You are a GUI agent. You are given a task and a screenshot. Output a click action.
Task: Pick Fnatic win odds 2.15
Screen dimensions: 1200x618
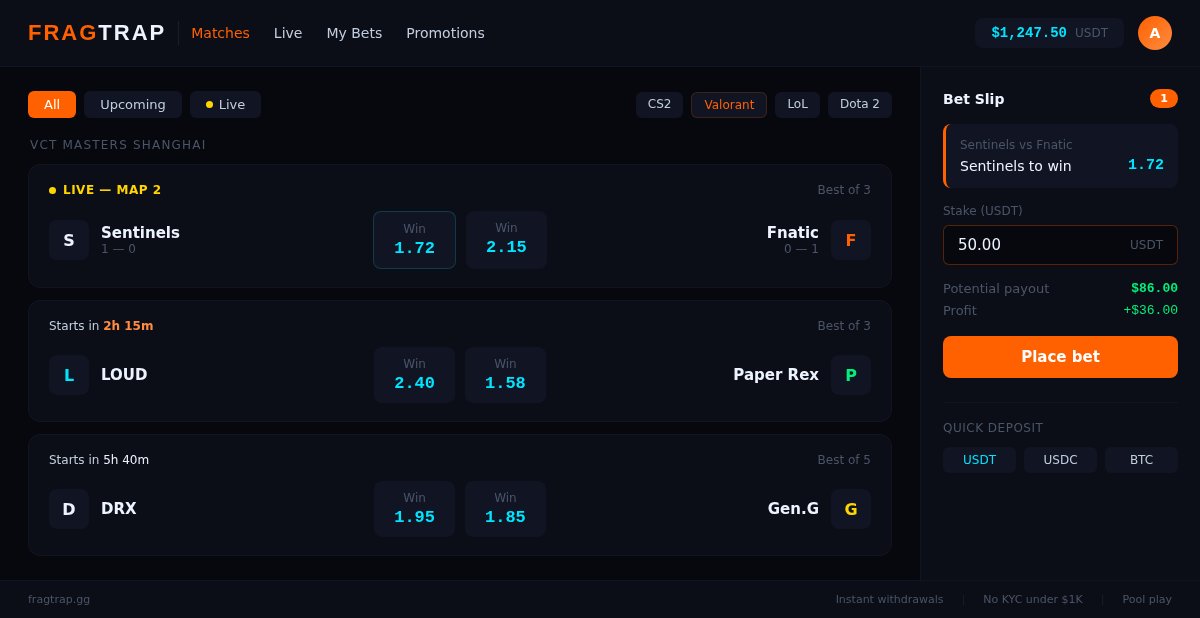[x=506, y=240]
